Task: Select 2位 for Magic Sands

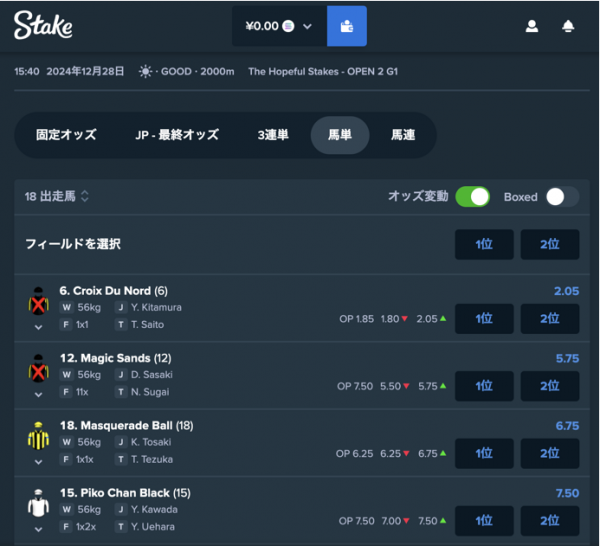Action: tap(550, 386)
